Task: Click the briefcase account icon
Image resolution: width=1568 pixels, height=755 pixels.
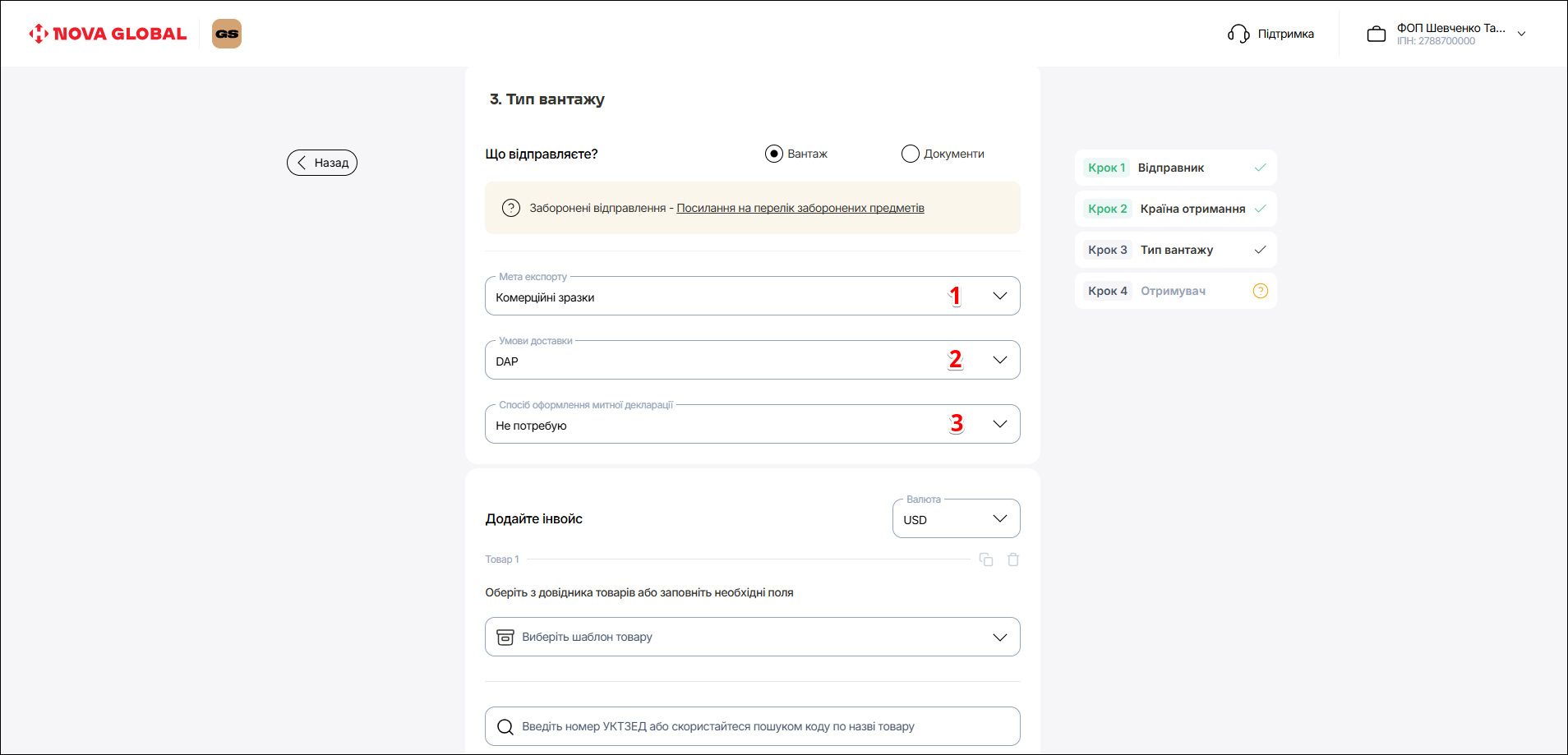Action: pyautogui.click(x=1376, y=35)
